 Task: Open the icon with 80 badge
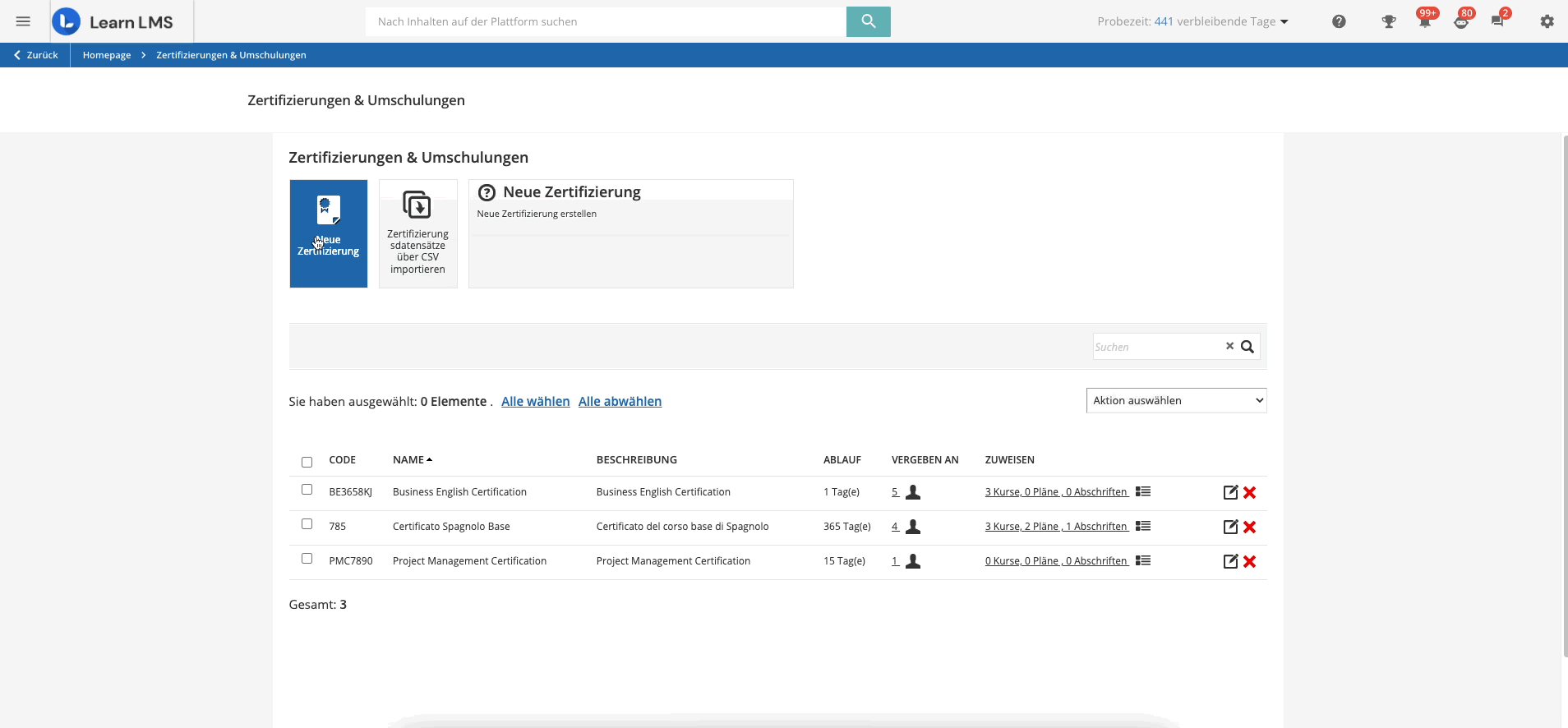(x=1462, y=20)
